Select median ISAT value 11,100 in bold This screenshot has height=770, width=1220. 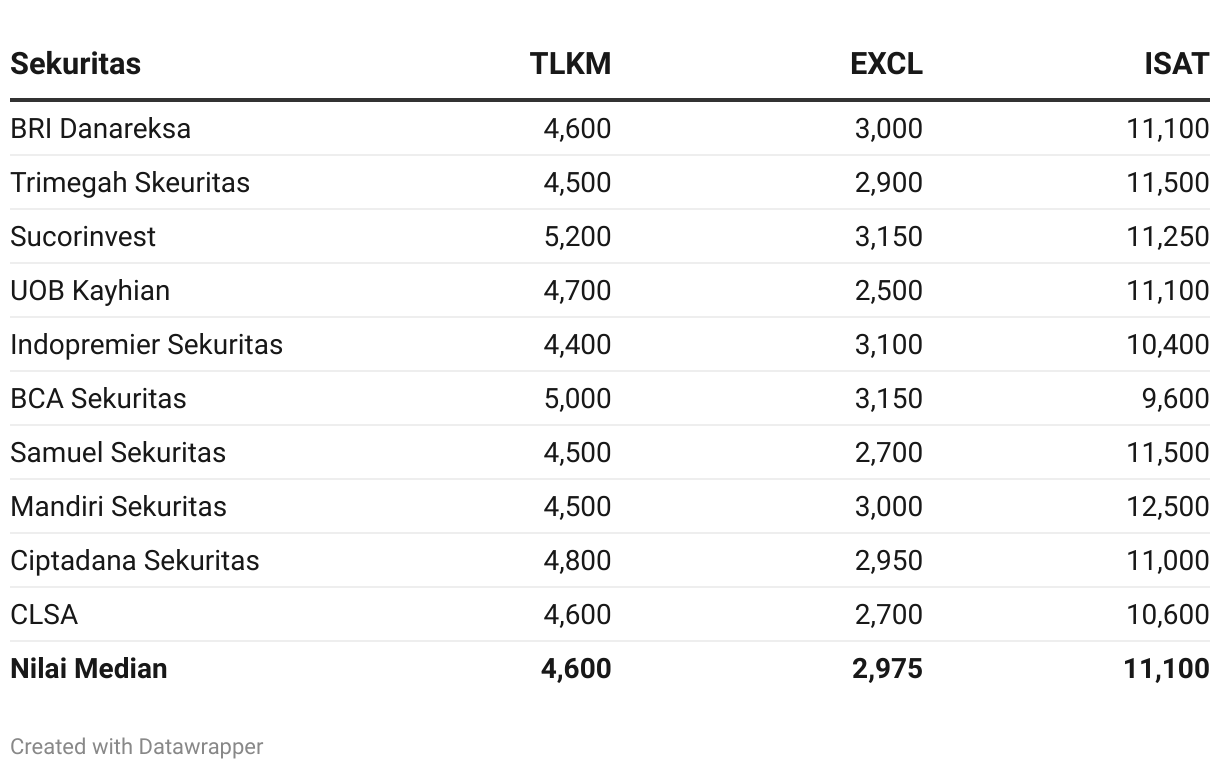[1167, 668]
